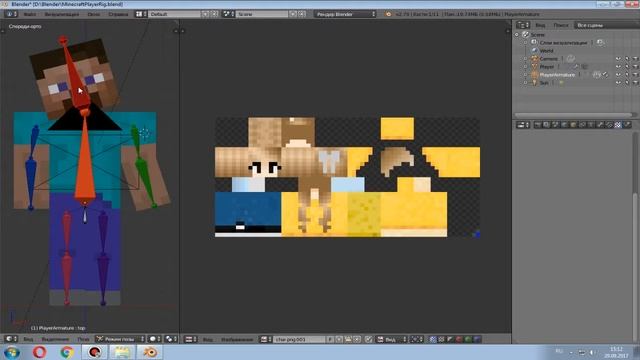This screenshot has width=640, height=360.
Task: Open the World tab in properties editor
Action: pos(564,125)
